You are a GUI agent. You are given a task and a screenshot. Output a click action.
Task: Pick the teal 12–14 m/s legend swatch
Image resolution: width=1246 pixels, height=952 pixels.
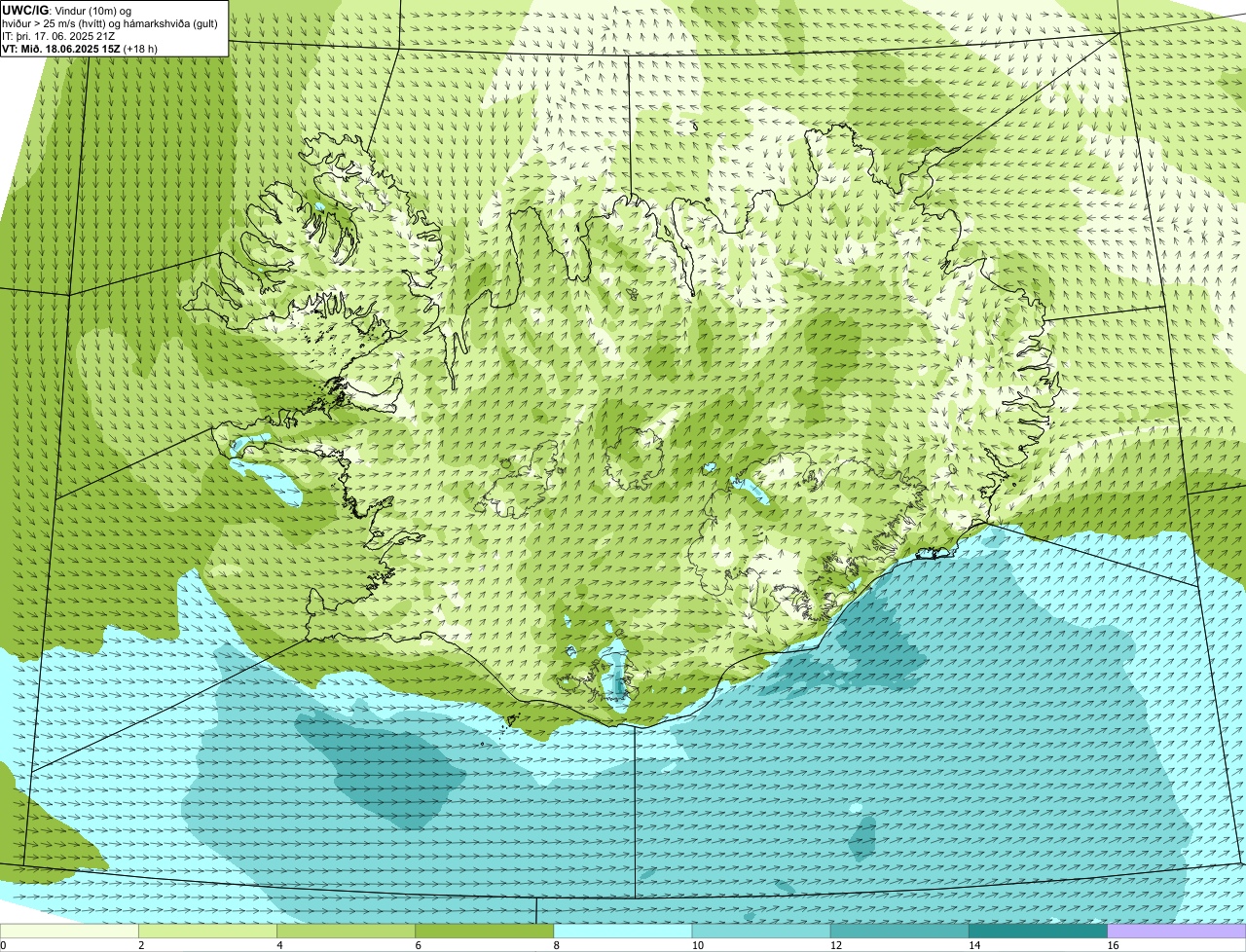coord(899,932)
